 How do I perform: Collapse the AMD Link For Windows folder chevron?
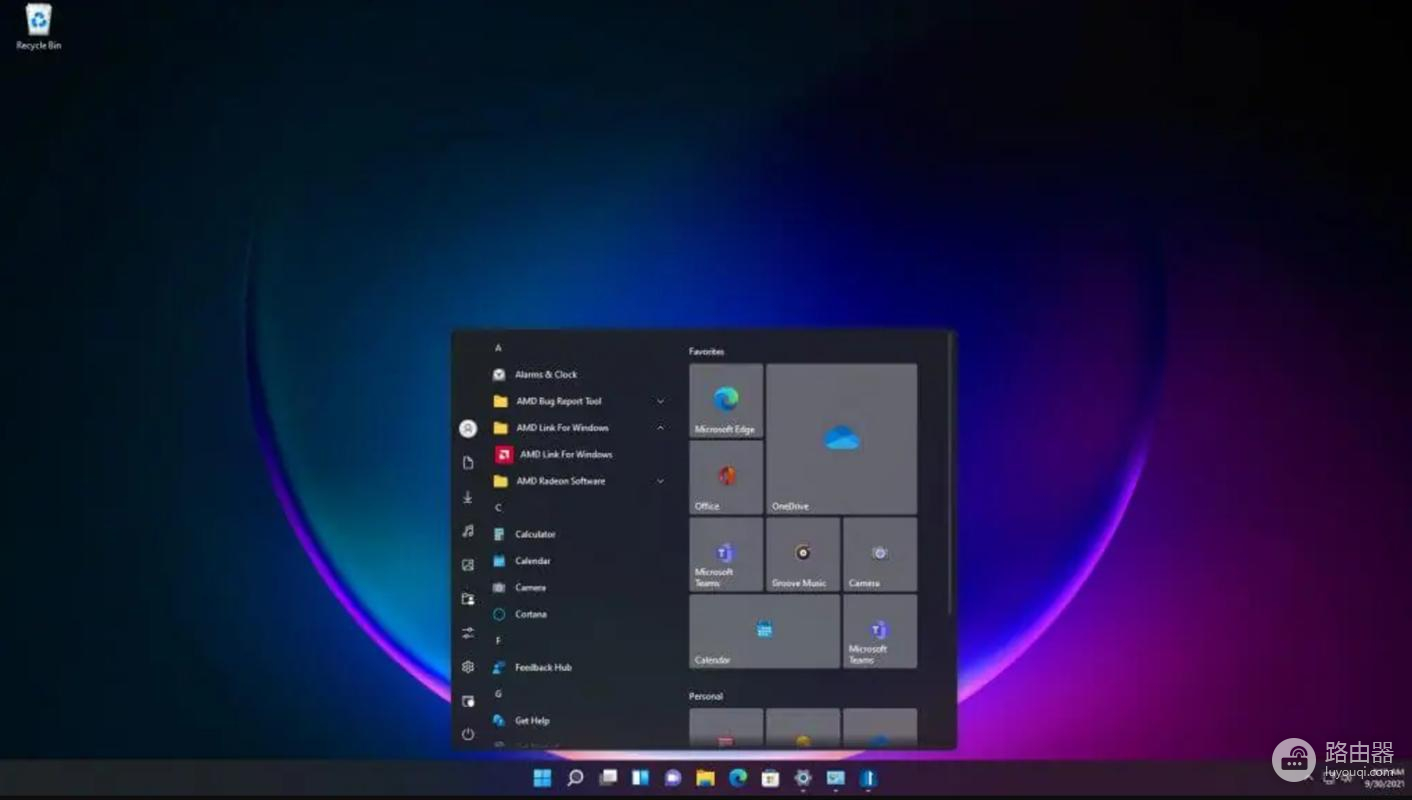coord(660,428)
